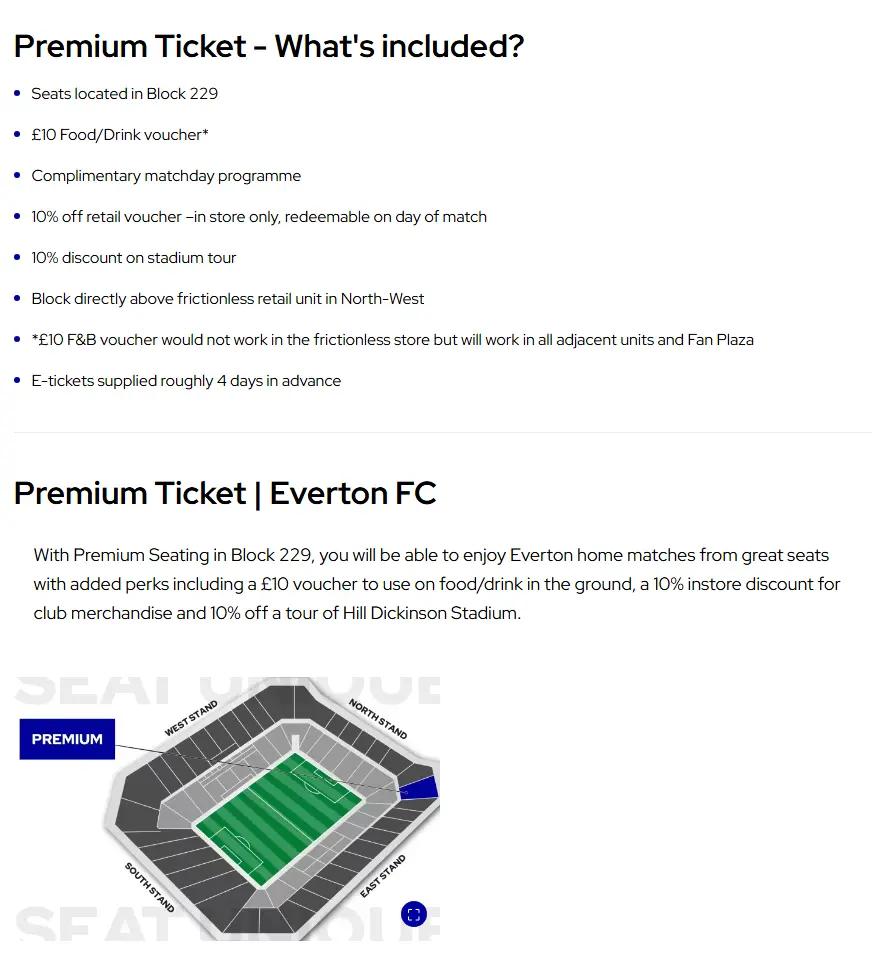The image size is (882, 972).
Task: Click the 'Premium Ticket - What's included?' heading
Action: click(269, 46)
